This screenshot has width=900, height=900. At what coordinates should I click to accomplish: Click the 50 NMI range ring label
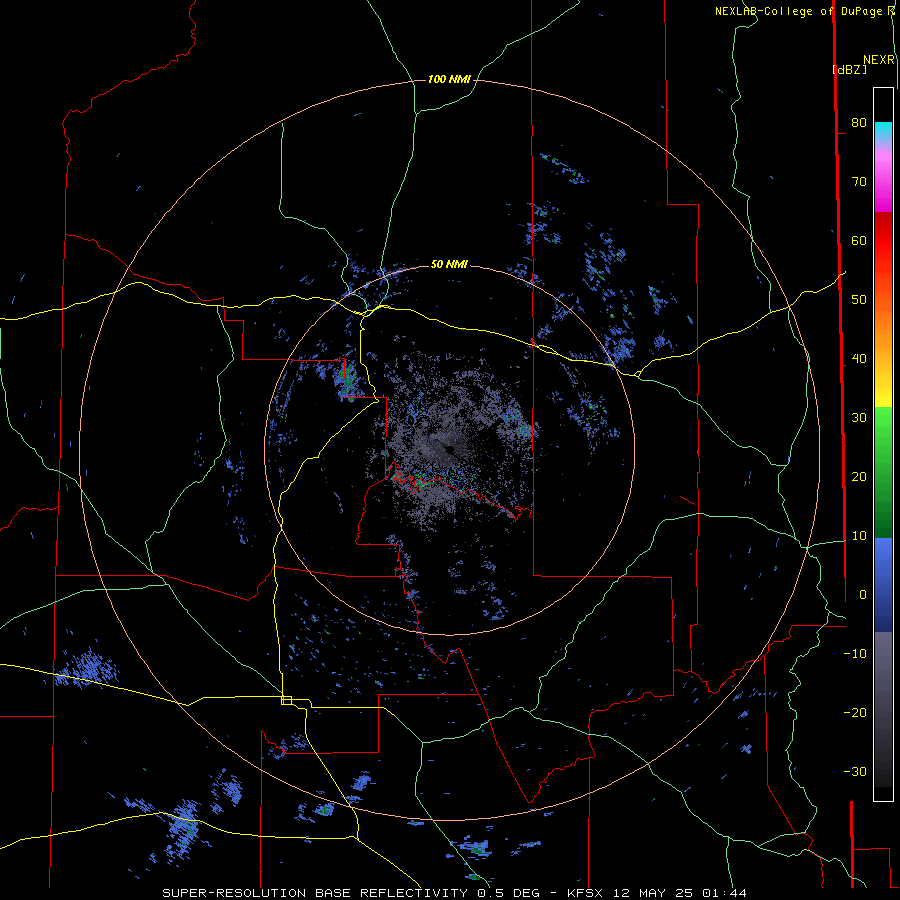click(x=449, y=264)
